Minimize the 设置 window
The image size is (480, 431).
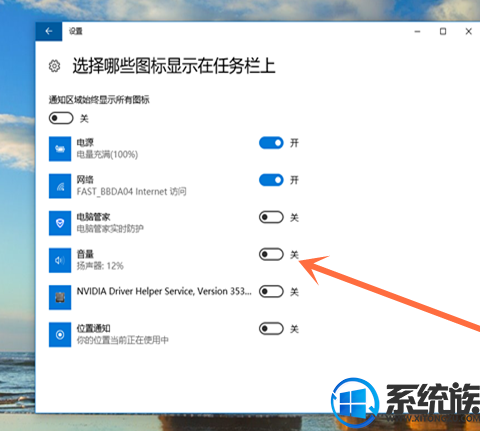[417, 31]
